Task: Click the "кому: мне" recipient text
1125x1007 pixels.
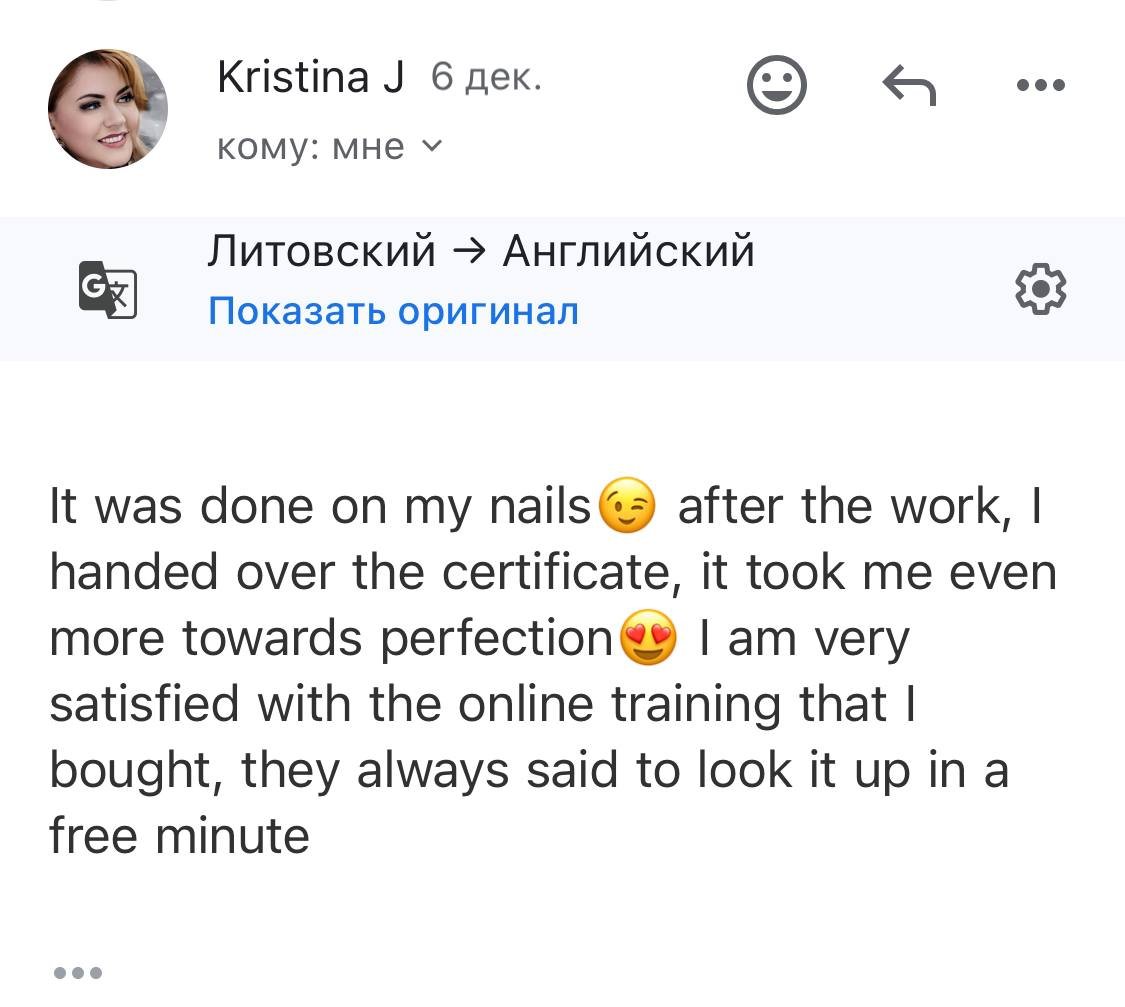Action: pyautogui.click(x=311, y=148)
